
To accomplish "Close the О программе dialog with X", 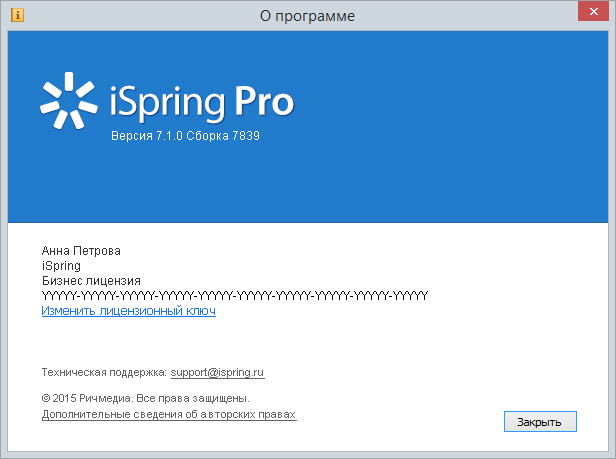I will (x=593, y=11).
